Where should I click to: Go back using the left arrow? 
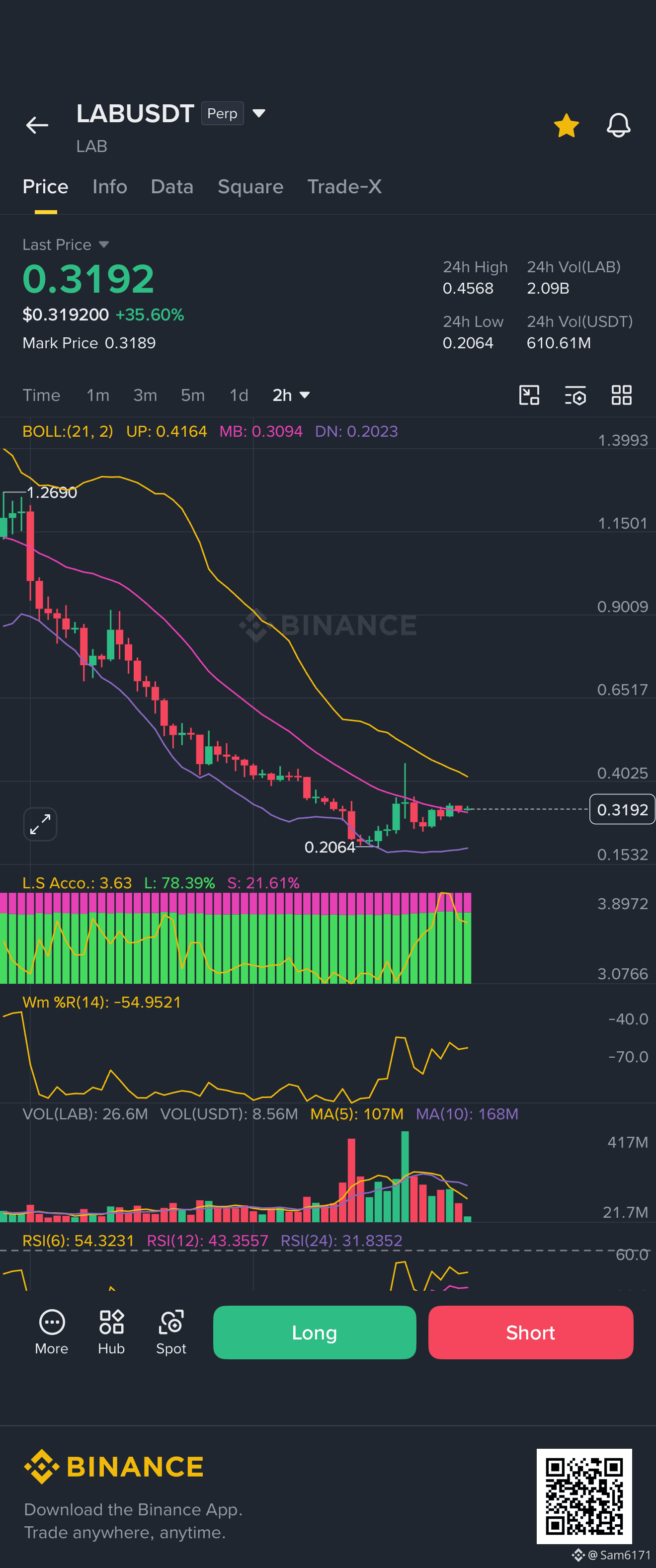click(x=37, y=125)
